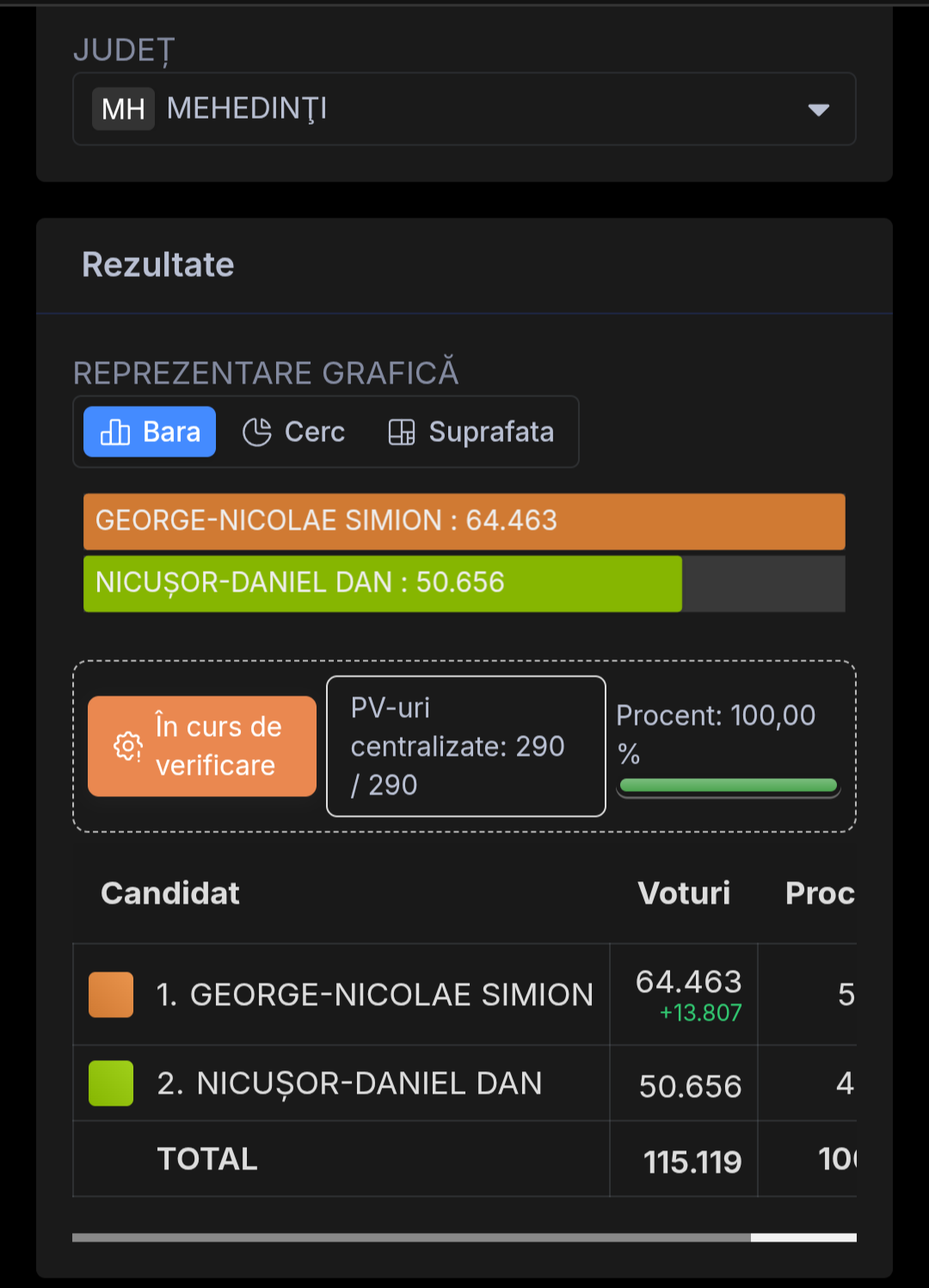This screenshot has width=929, height=1288.
Task: Click the gear verification status icon
Action: (x=128, y=746)
